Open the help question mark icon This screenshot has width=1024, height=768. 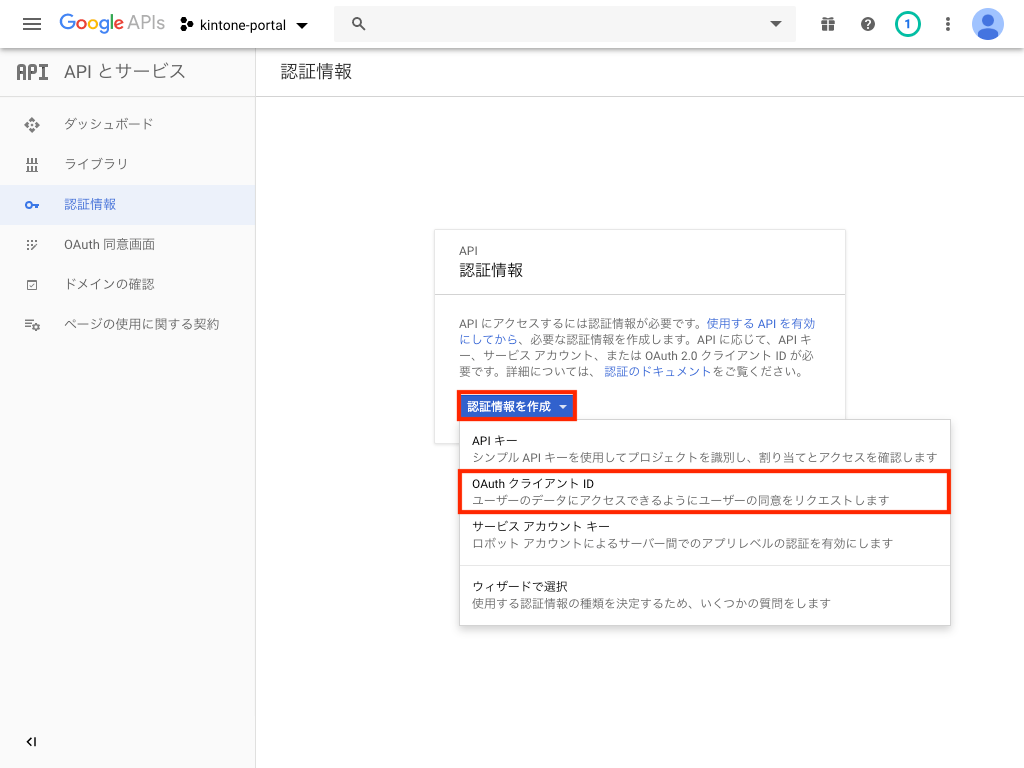point(868,24)
